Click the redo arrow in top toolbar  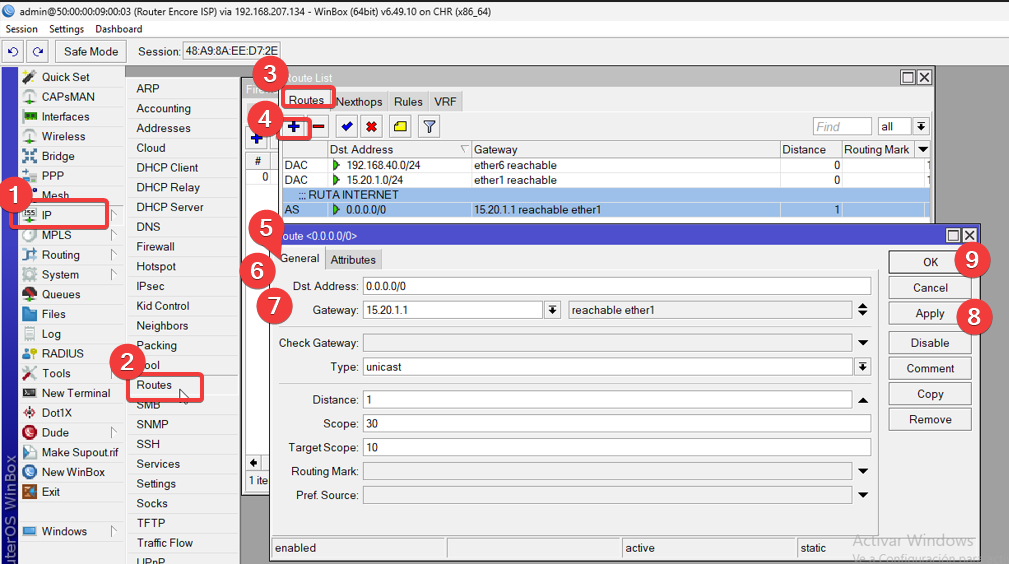pos(38,51)
